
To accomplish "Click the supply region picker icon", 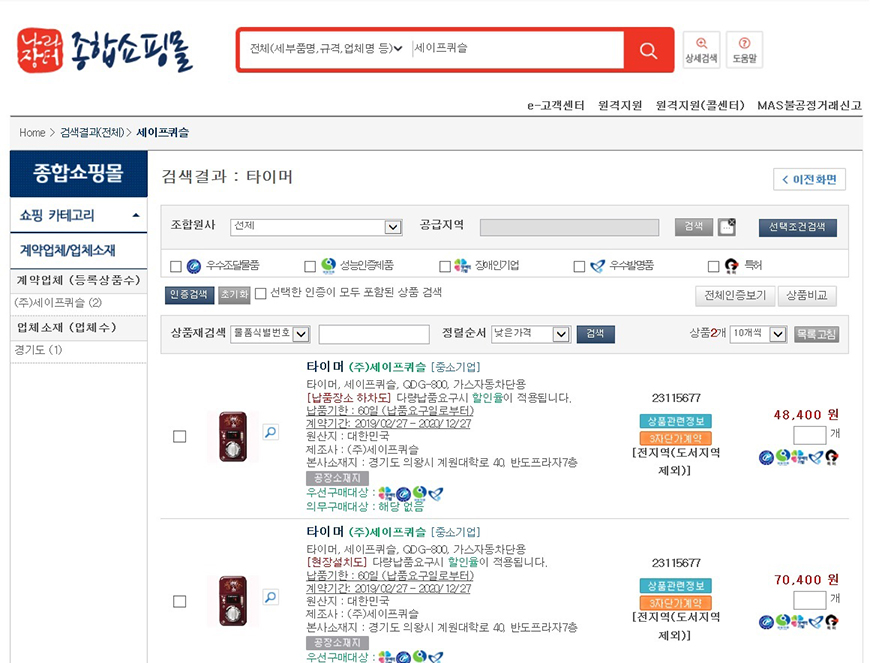I will coord(727,227).
